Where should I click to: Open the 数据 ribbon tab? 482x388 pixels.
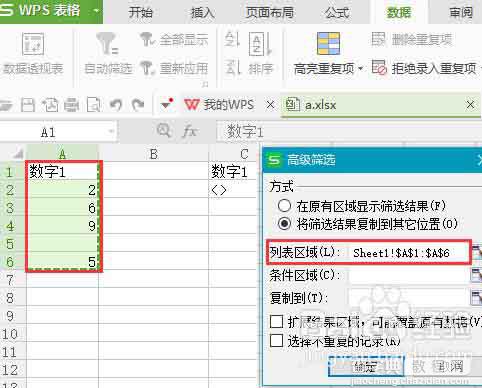pos(399,13)
